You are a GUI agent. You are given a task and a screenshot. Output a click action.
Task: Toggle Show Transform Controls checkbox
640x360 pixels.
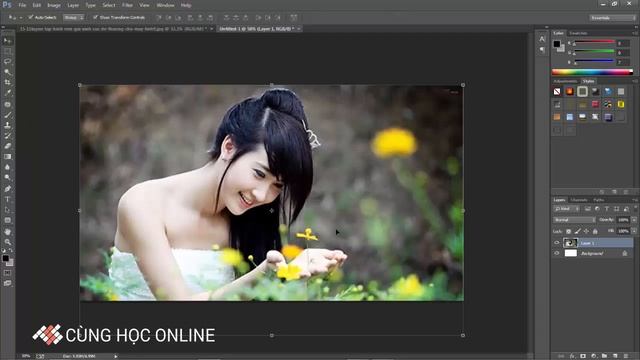(x=96, y=18)
